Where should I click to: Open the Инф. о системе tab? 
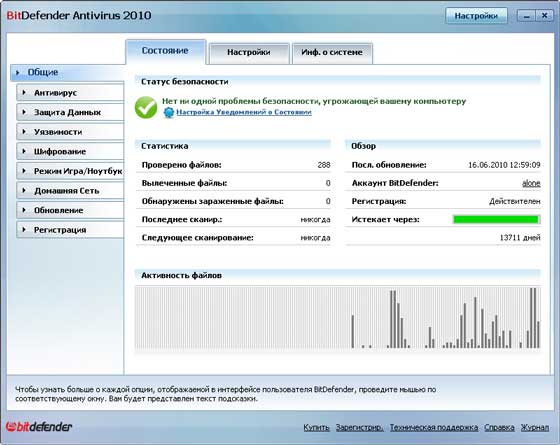(x=332, y=53)
